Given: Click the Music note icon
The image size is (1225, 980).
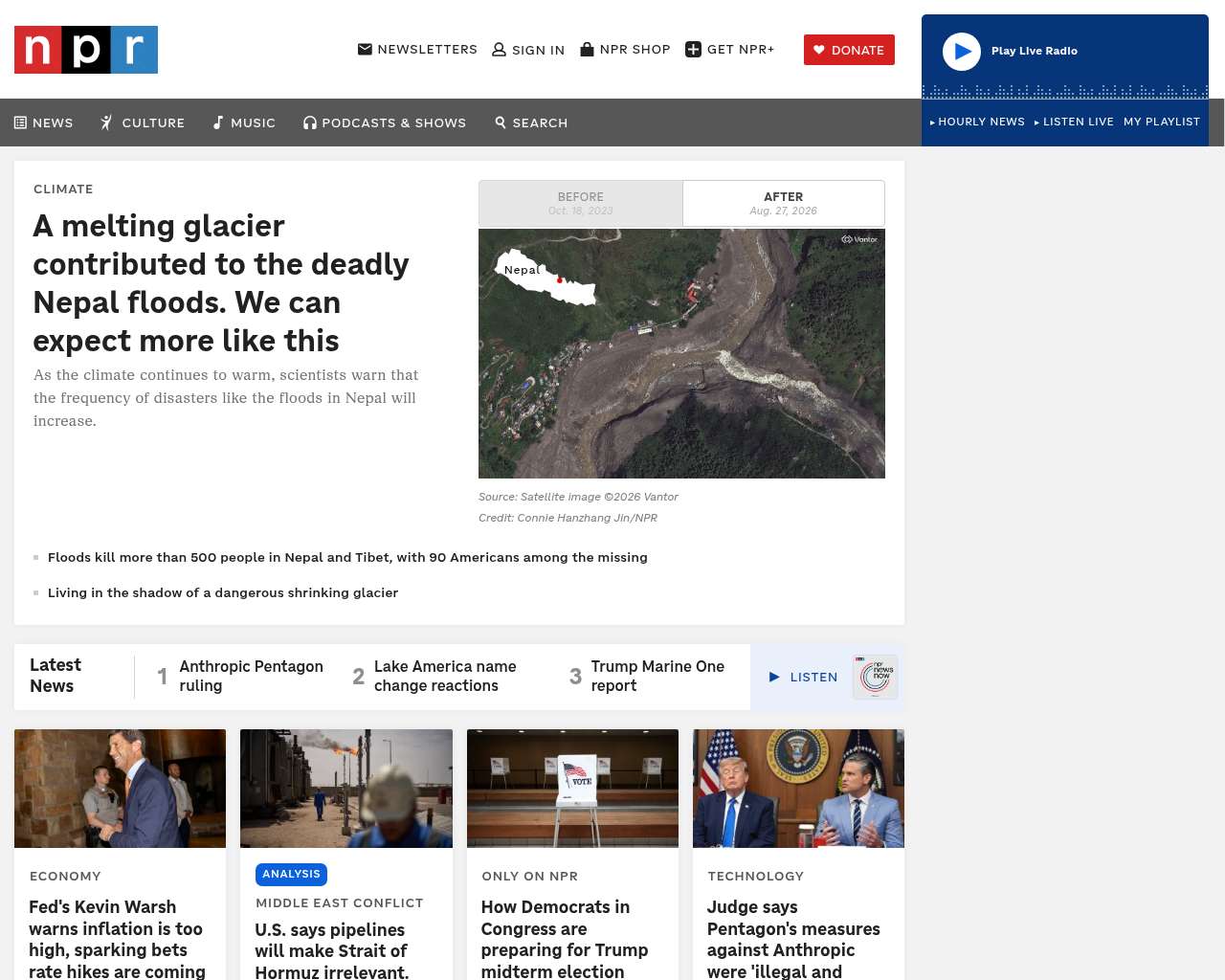Looking at the screenshot, I should pyautogui.click(x=218, y=122).
